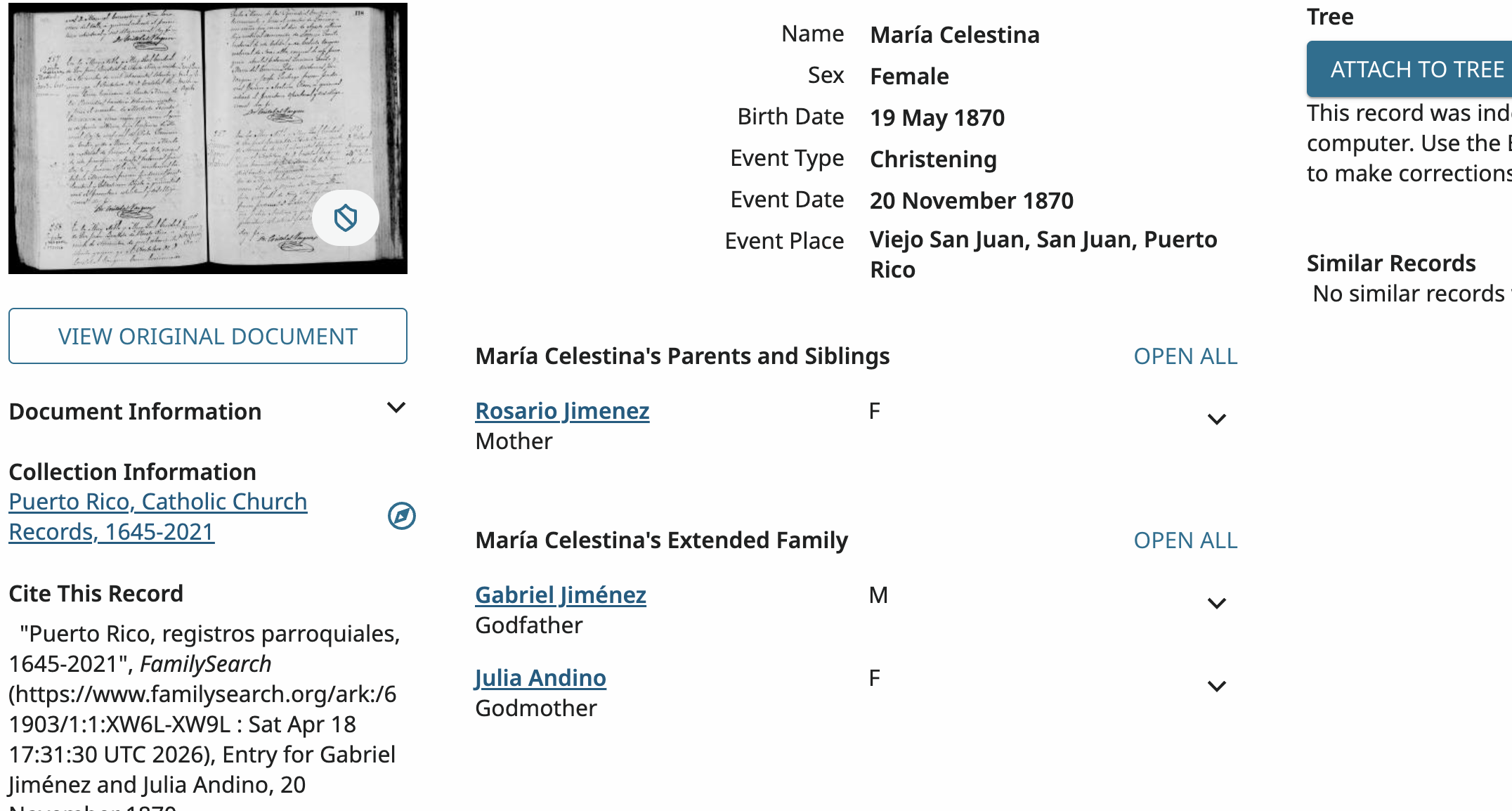Click Open All for Extended Family

(x=1185, y=540)
